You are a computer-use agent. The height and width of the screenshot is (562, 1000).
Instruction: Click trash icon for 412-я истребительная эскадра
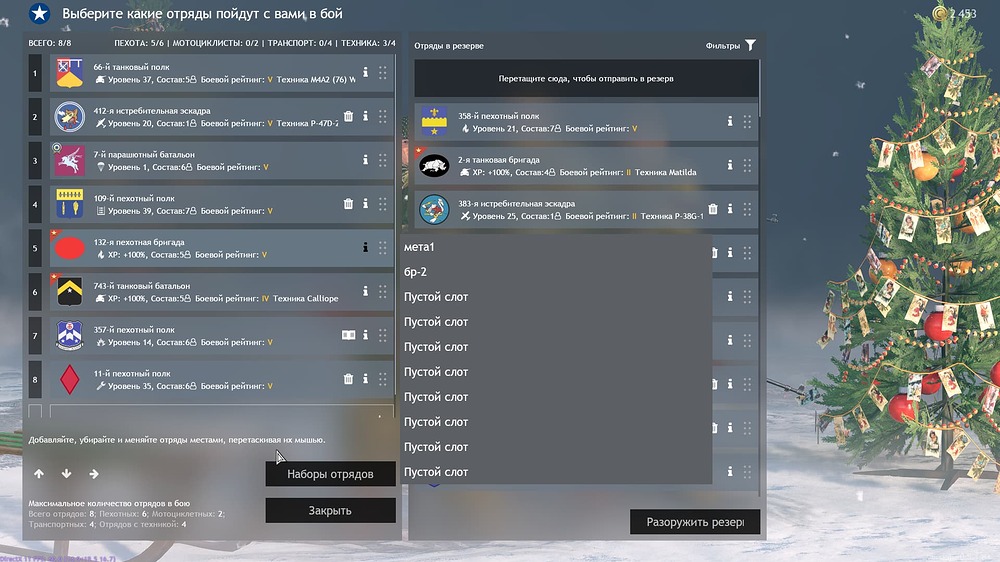click(348, 116)
